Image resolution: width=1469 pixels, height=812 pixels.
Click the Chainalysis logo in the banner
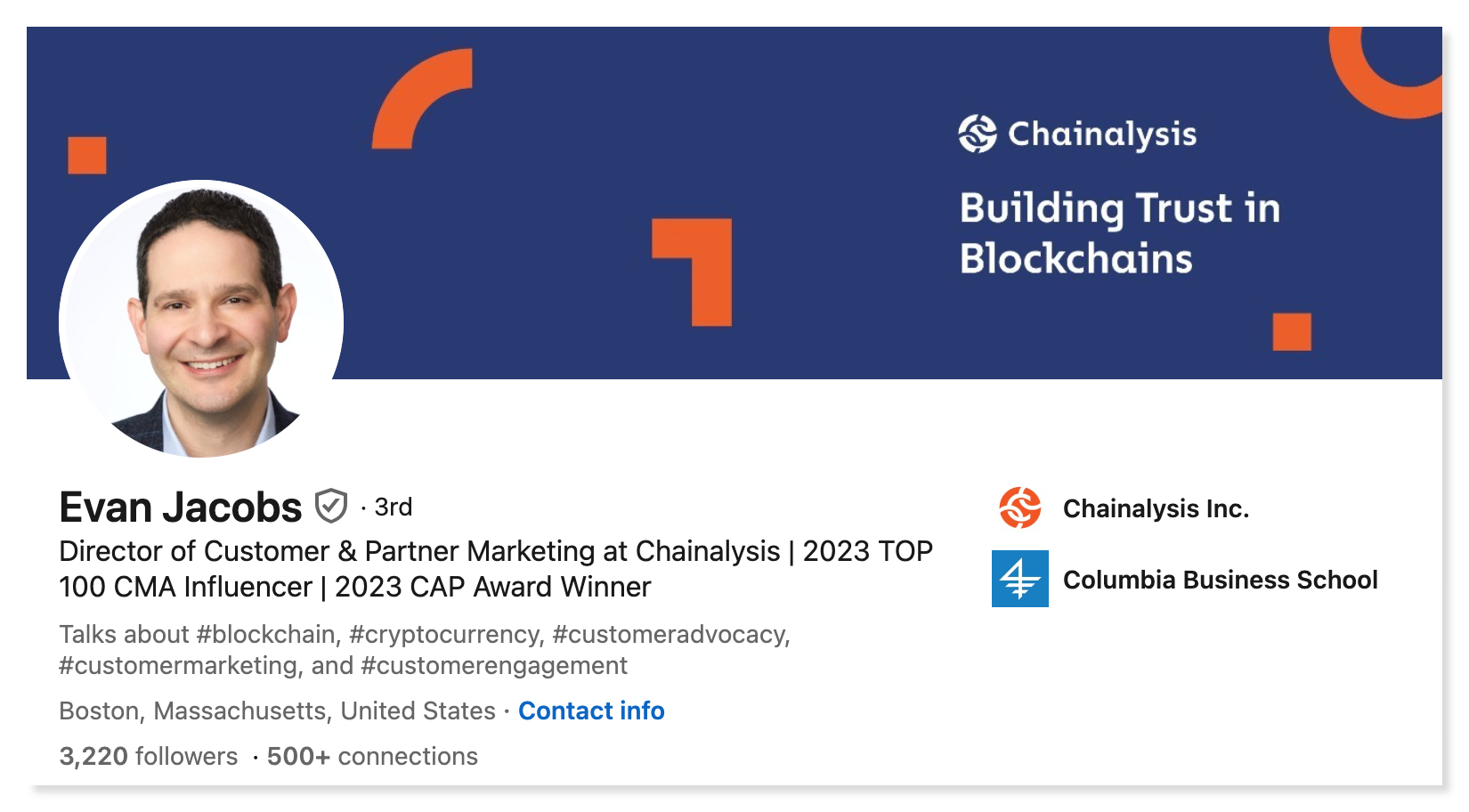tap(1077, 134)
